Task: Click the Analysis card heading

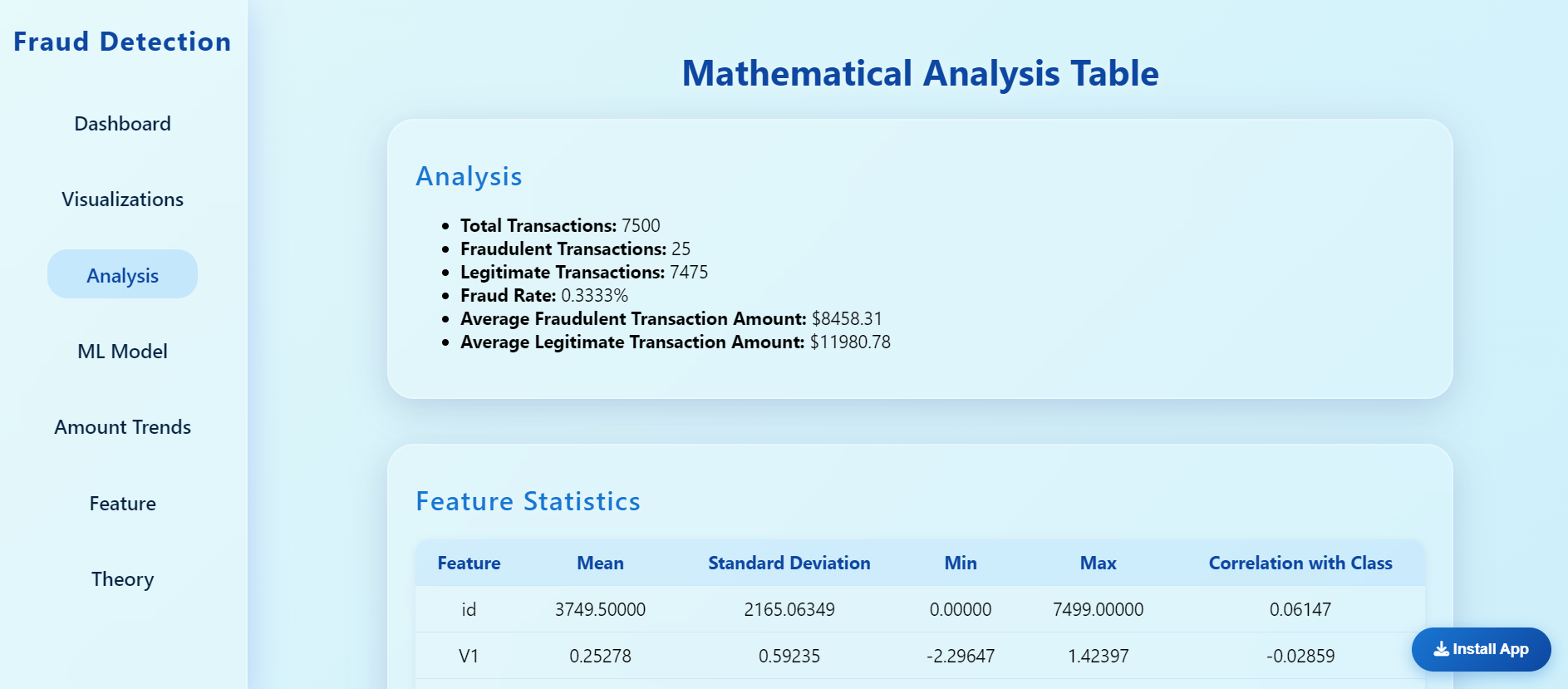Action: click(469, 176)
